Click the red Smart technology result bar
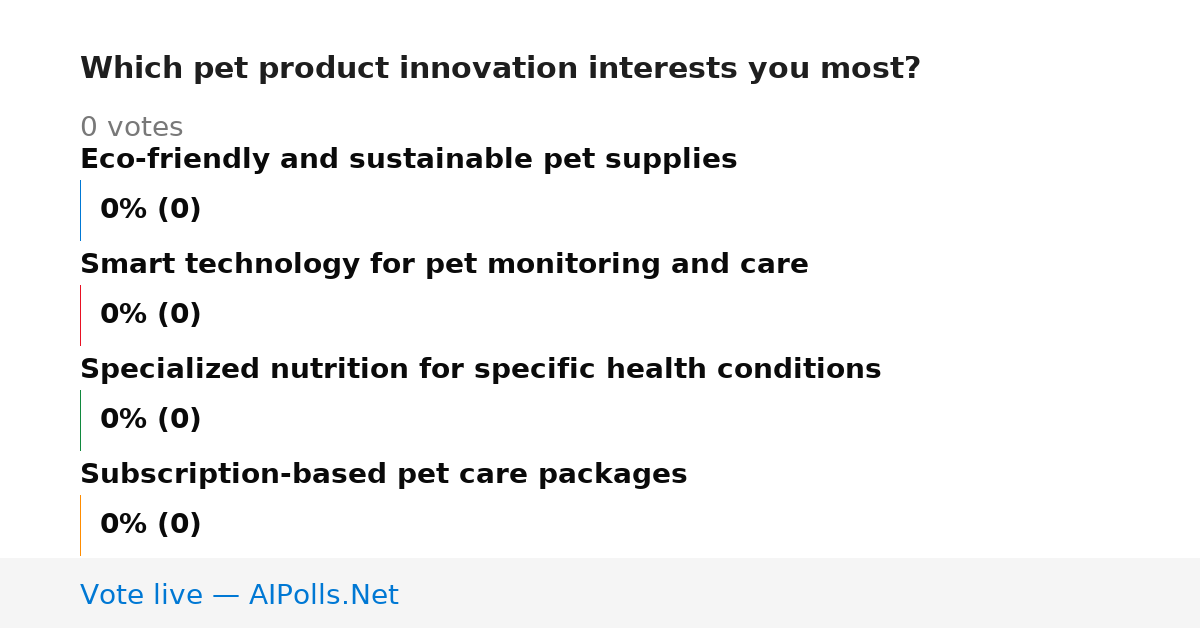Image resolution: width=1200 pixels, height=628 pixels. click(80, 315)
